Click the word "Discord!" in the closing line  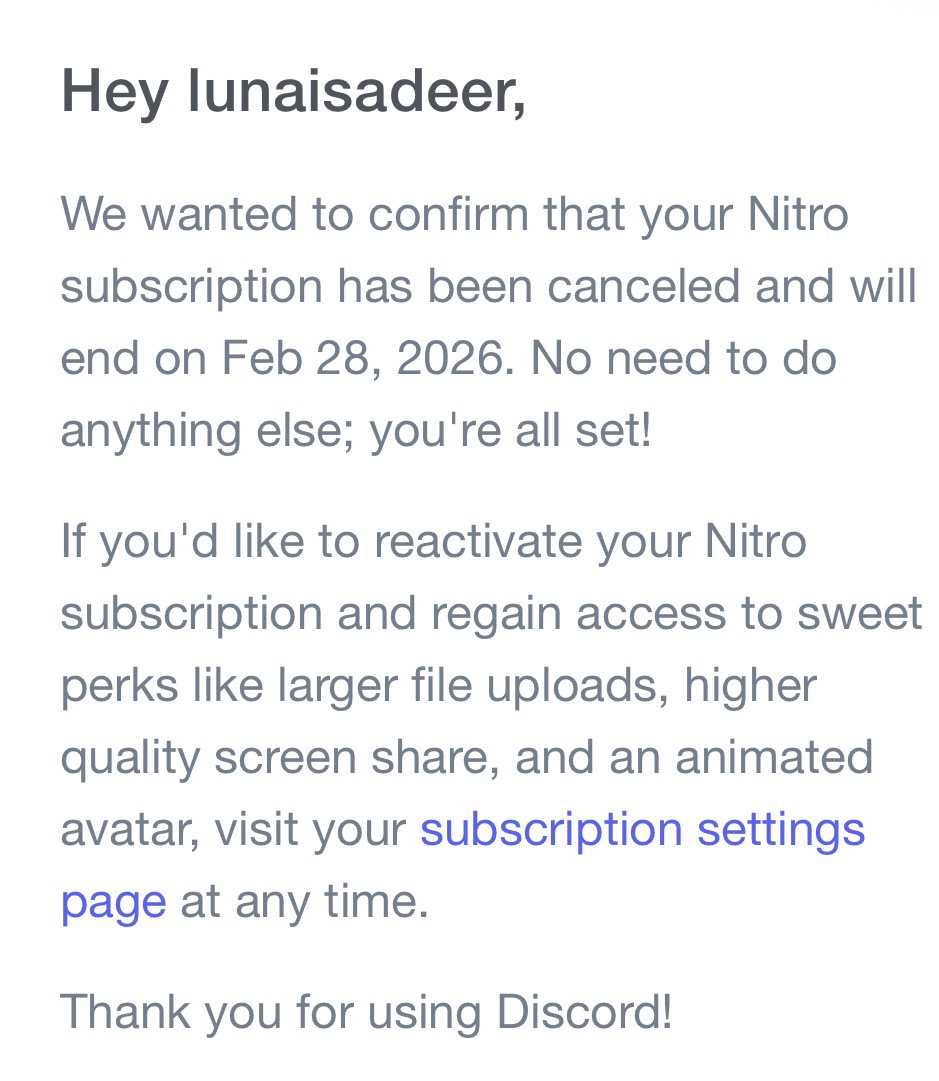click(584, 1011)
